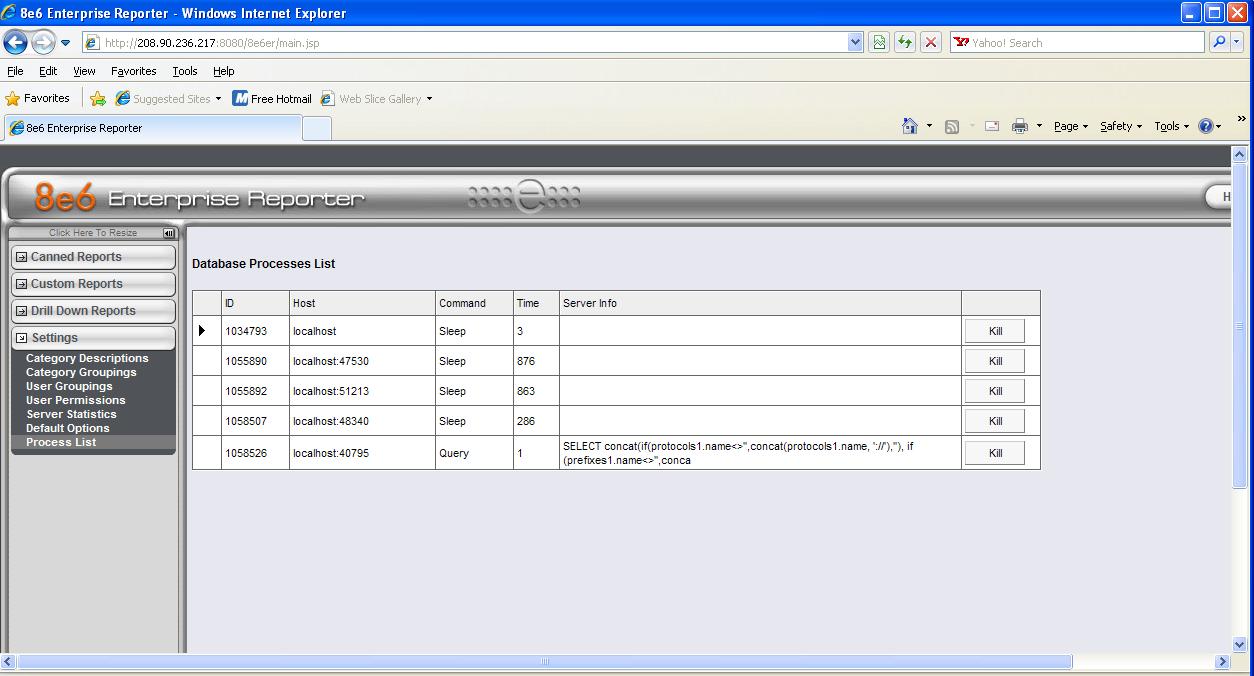Click the Refresh page icon
The width and height of the screenshot is (1254, 676).
point(905,42)
